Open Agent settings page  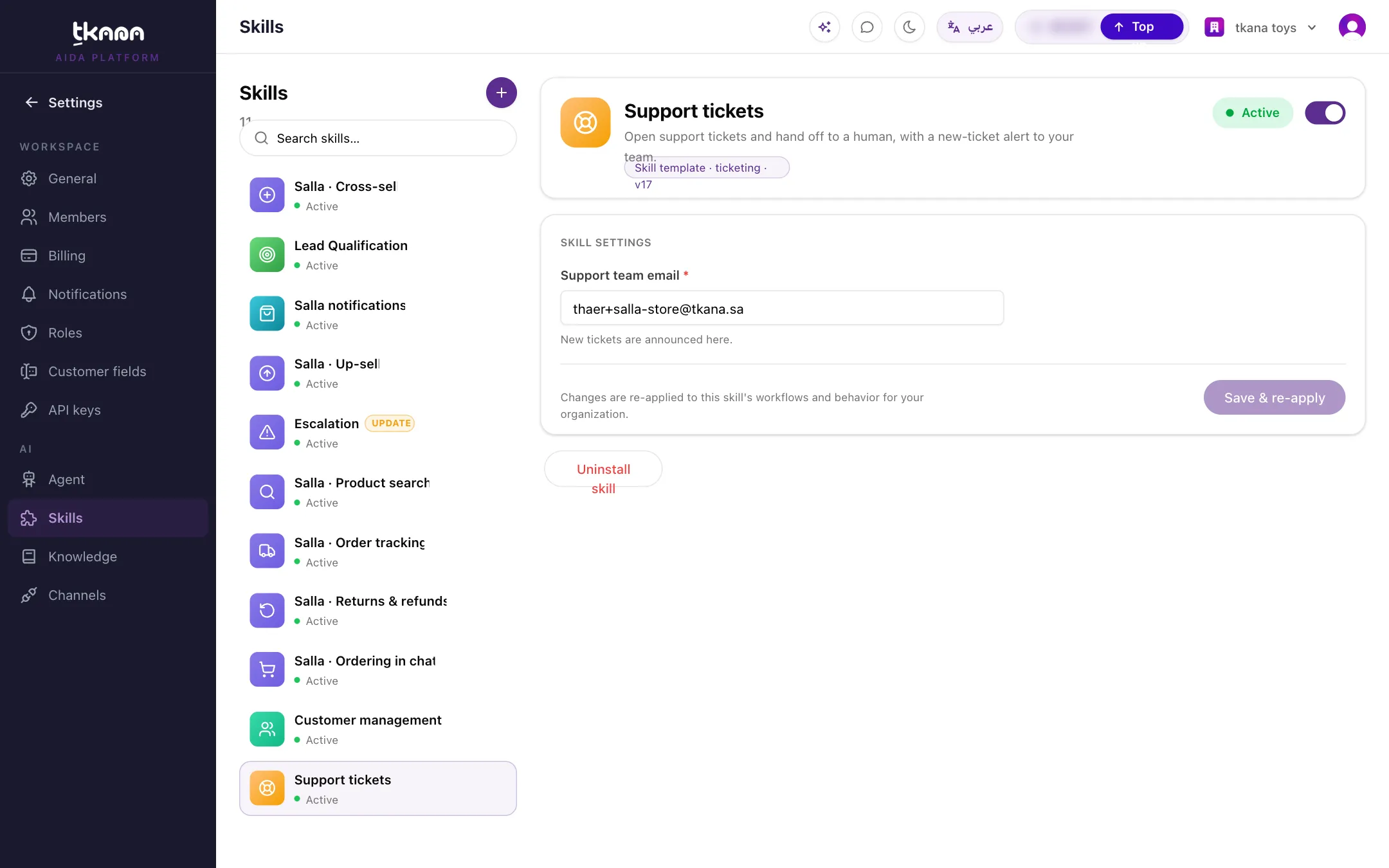(x=108, y=480)
